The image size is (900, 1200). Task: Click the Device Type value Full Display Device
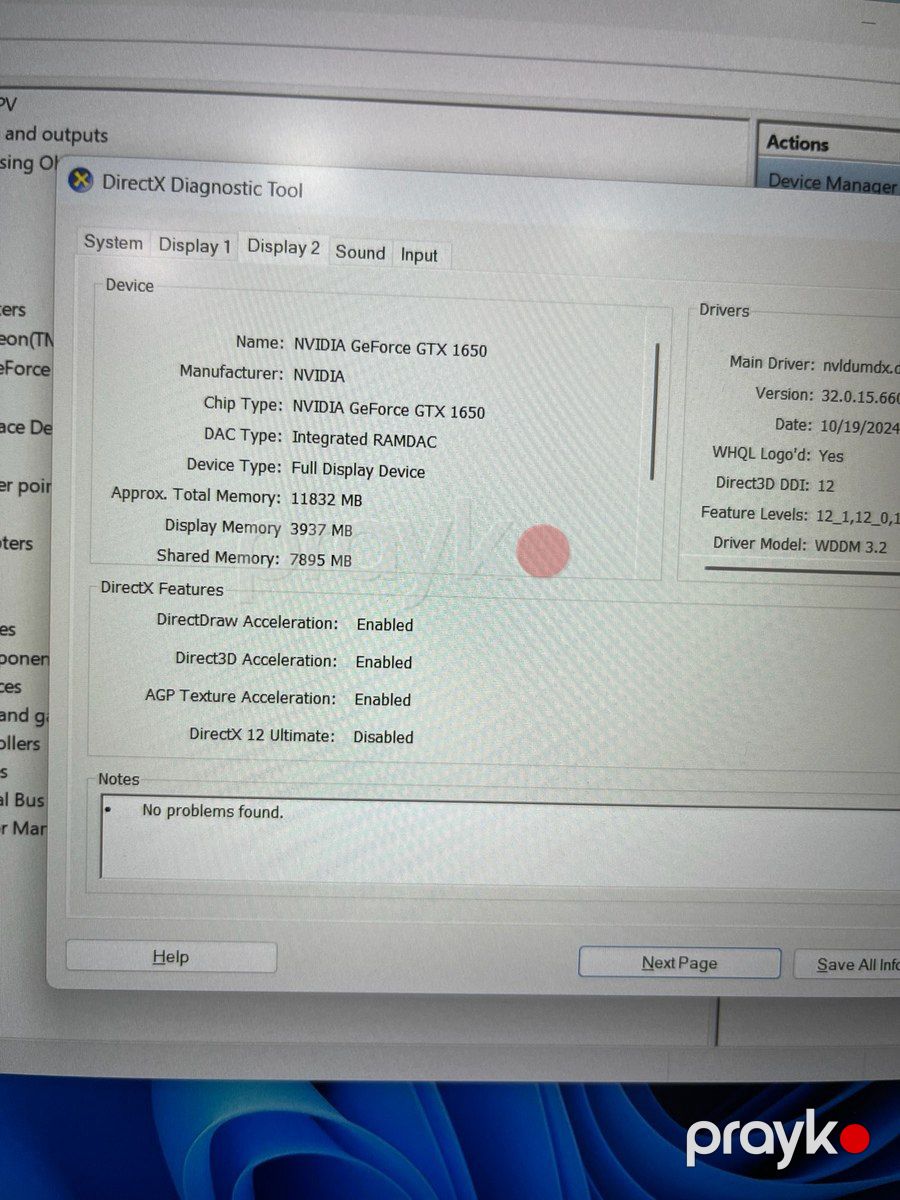tap(358, 470)
